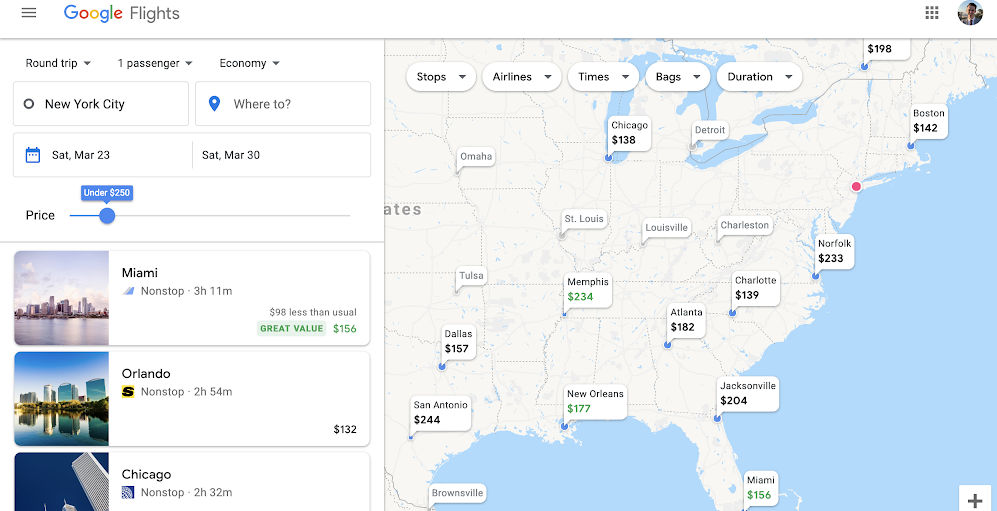The height and width of the screenshot is (511, 997).
Task: Click the pink New York origin marker
Action: click(856, 187)
